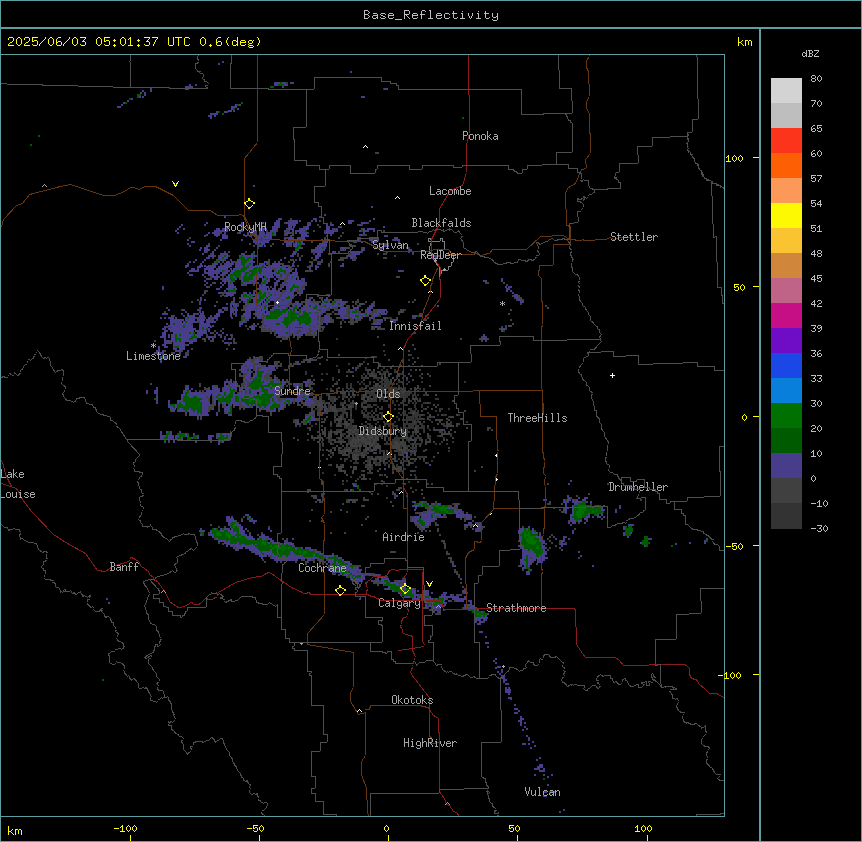Click the white asterisk east of Innisfail
This screenshot has width=862, height=842.
coord(502,303)
